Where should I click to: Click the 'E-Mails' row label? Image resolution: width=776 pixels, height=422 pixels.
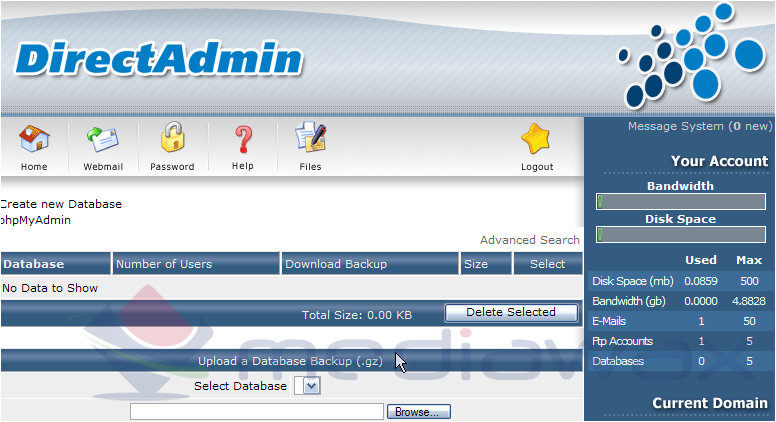coord(609,321)
